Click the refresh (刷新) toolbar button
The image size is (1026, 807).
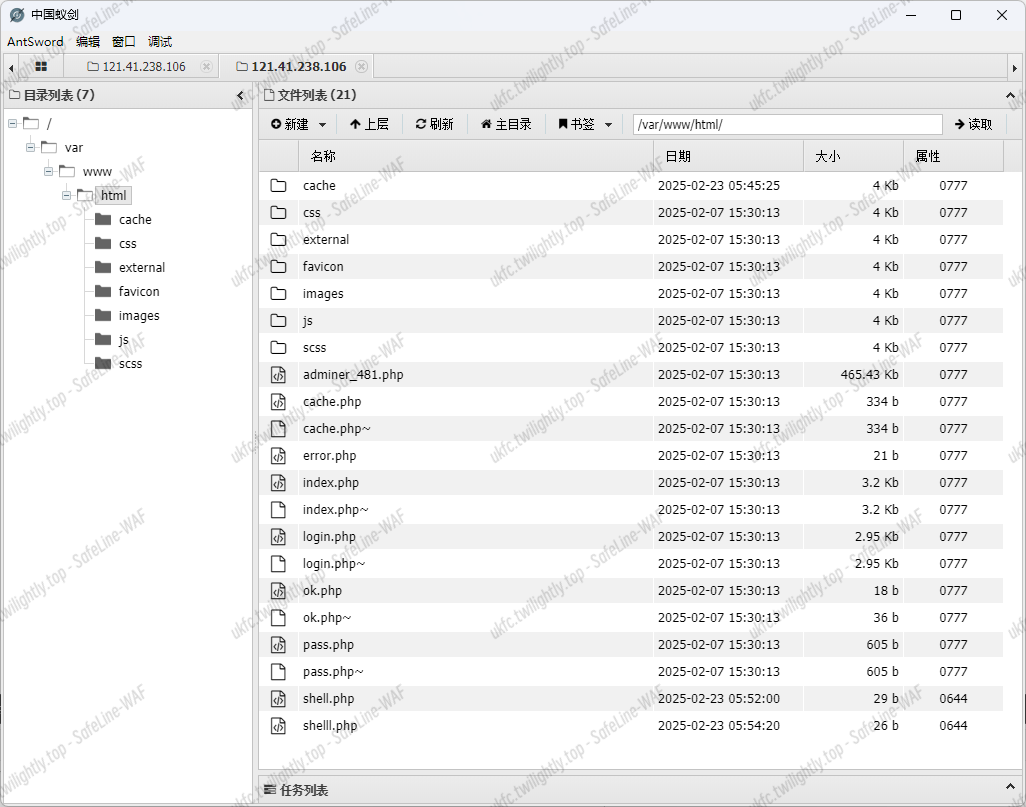pos(435,124)
